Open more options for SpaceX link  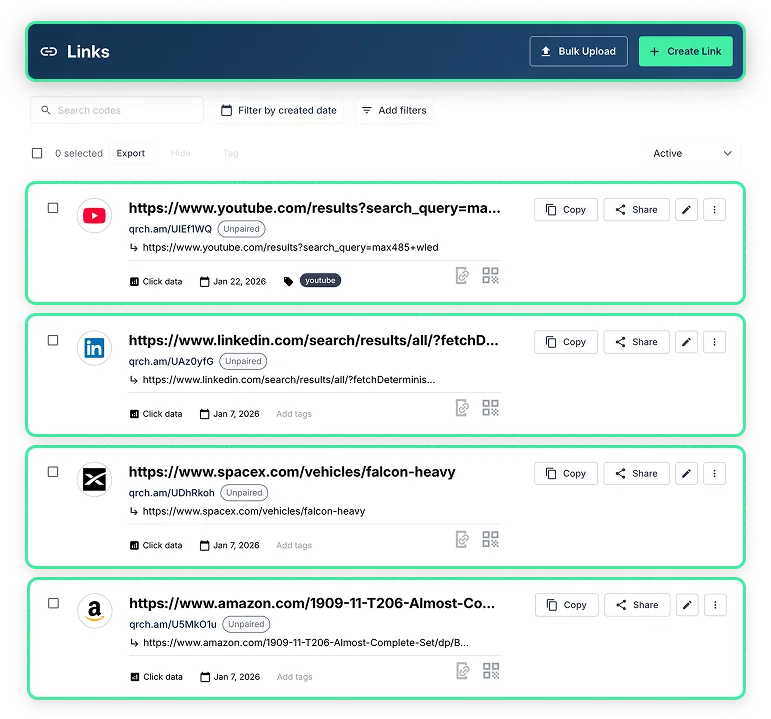714,474
